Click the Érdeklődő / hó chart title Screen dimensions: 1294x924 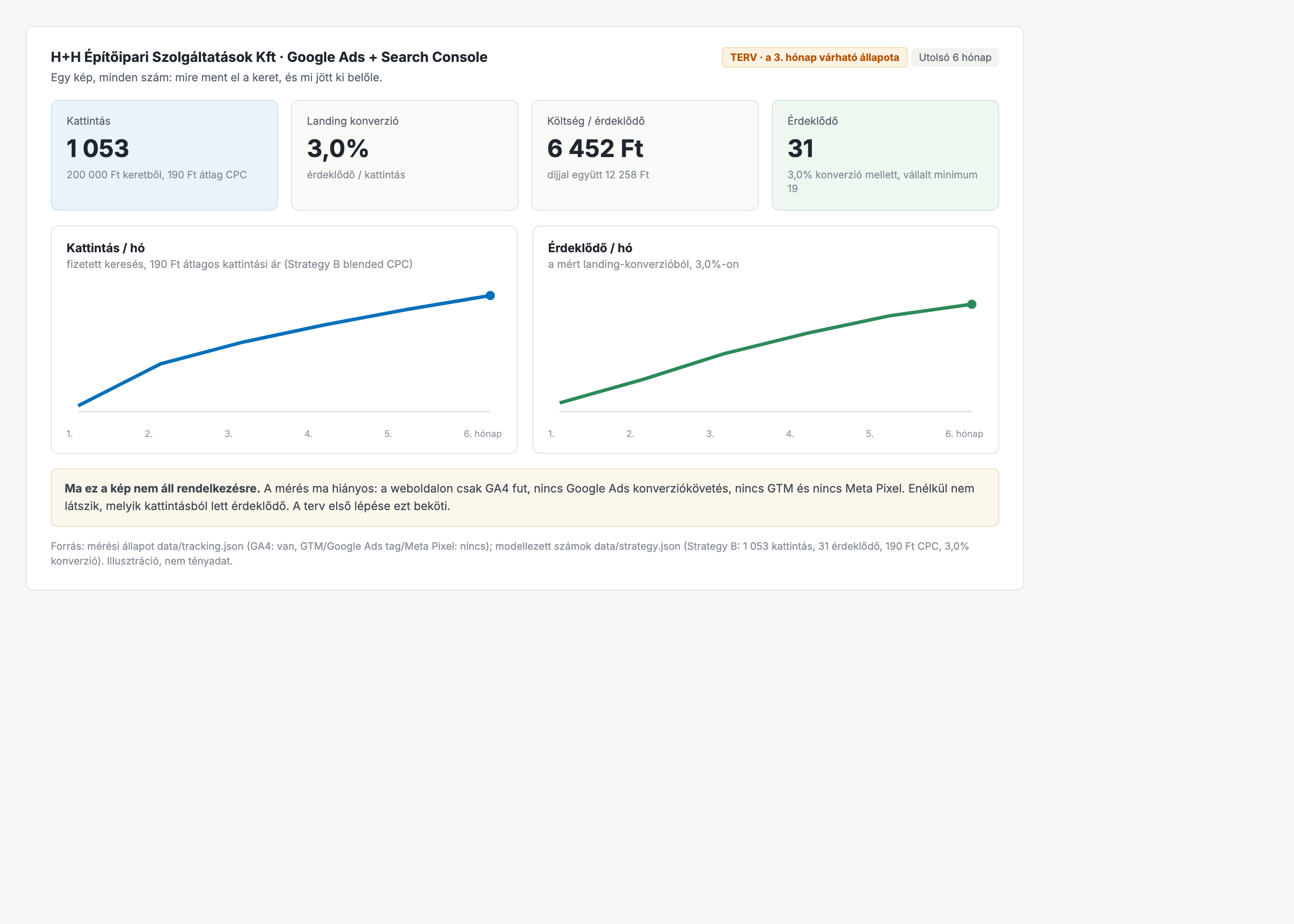pyautogui.click(x=590, y=248)
